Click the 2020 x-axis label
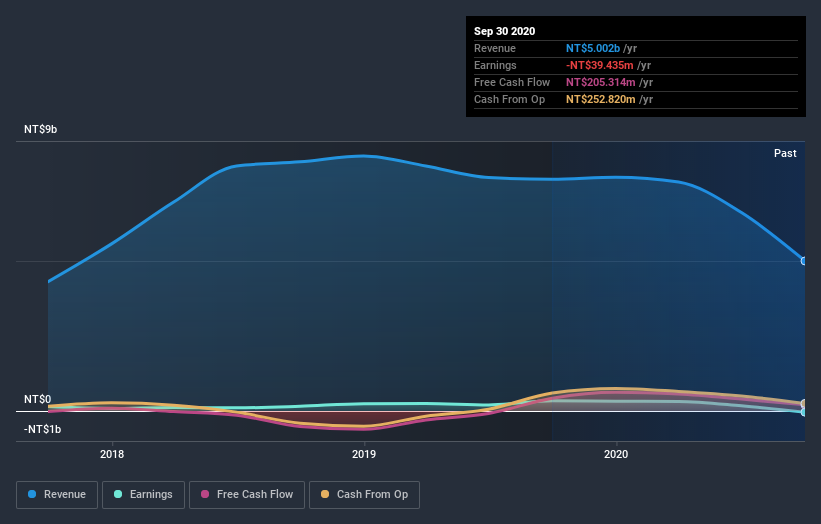This screenshot has width=821, height=524. coord(616,454)
